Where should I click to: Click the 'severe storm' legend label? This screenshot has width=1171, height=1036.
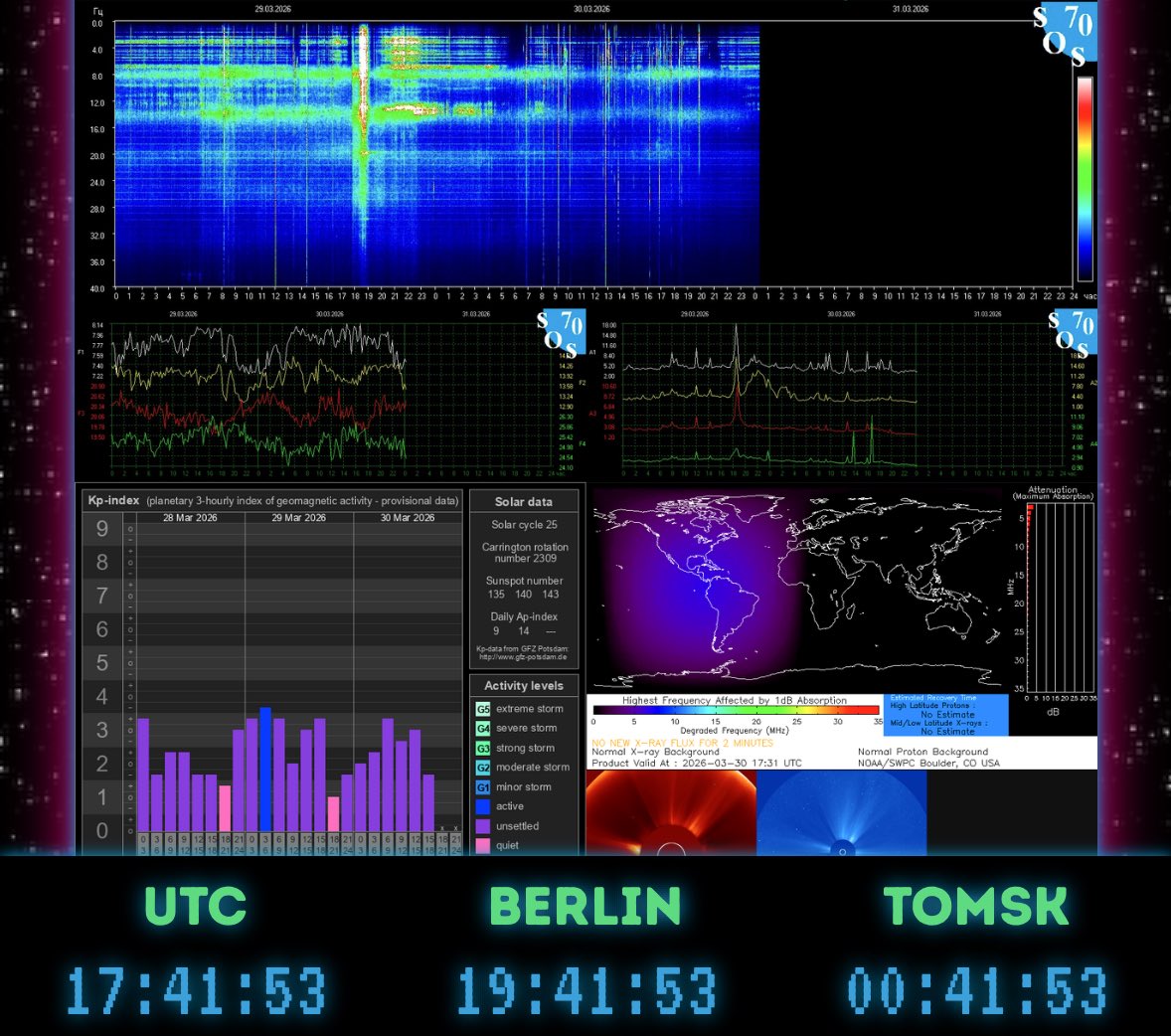527,728
